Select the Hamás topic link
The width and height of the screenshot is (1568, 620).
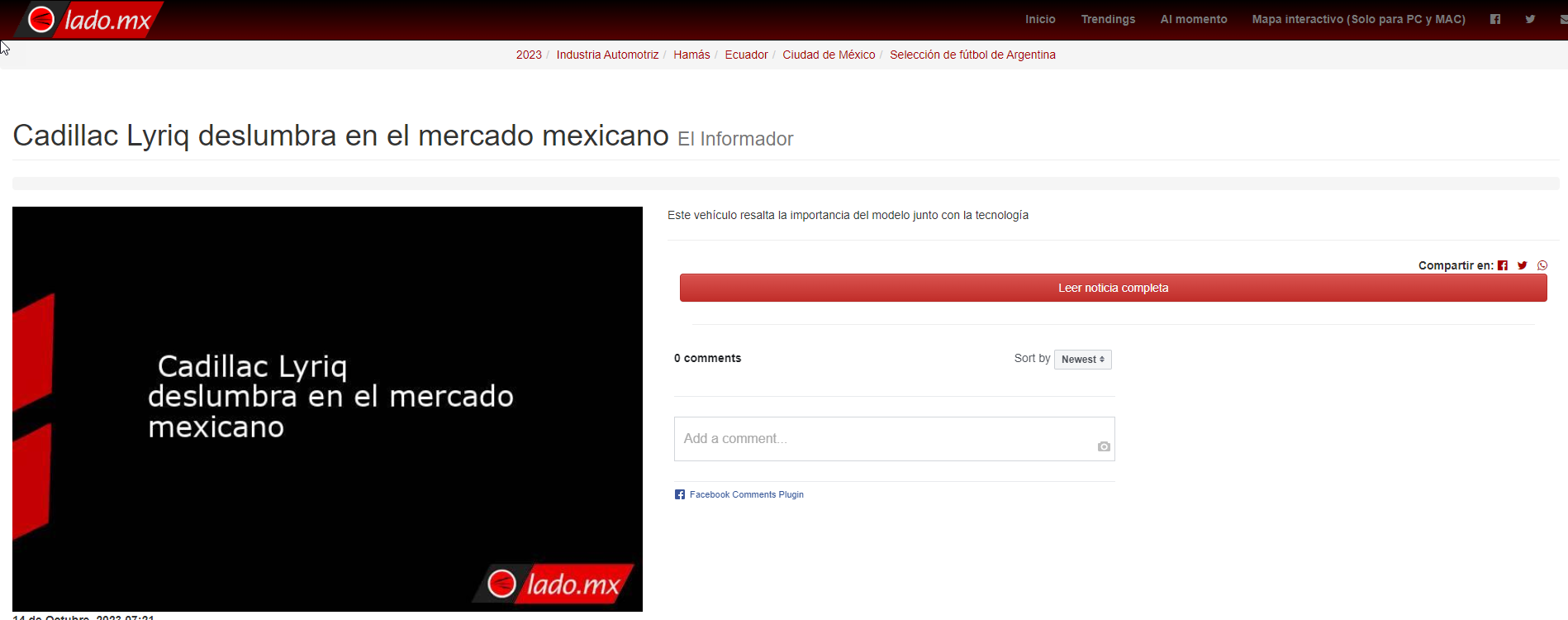(691, 55)
